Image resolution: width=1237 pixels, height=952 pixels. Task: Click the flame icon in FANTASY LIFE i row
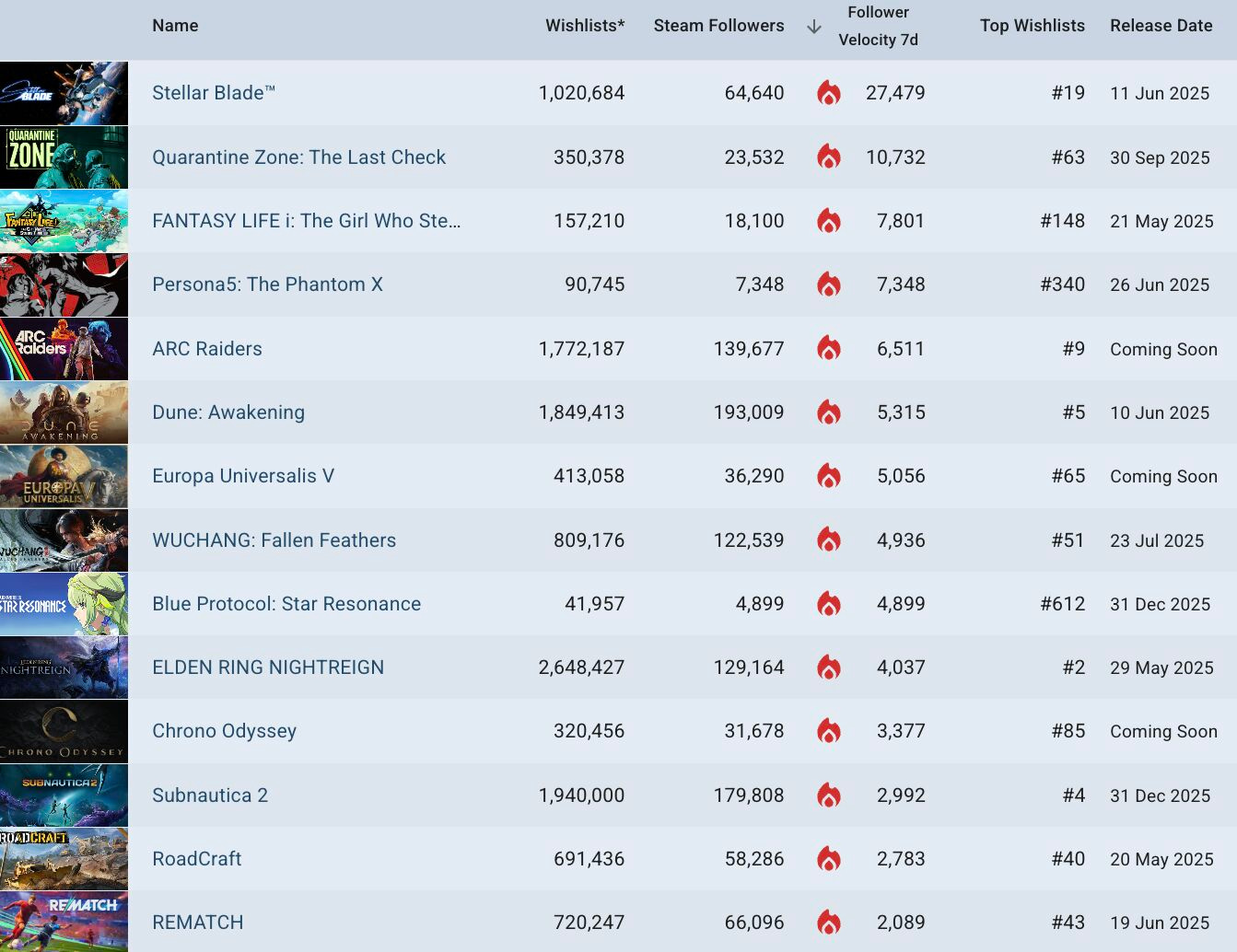829,221
